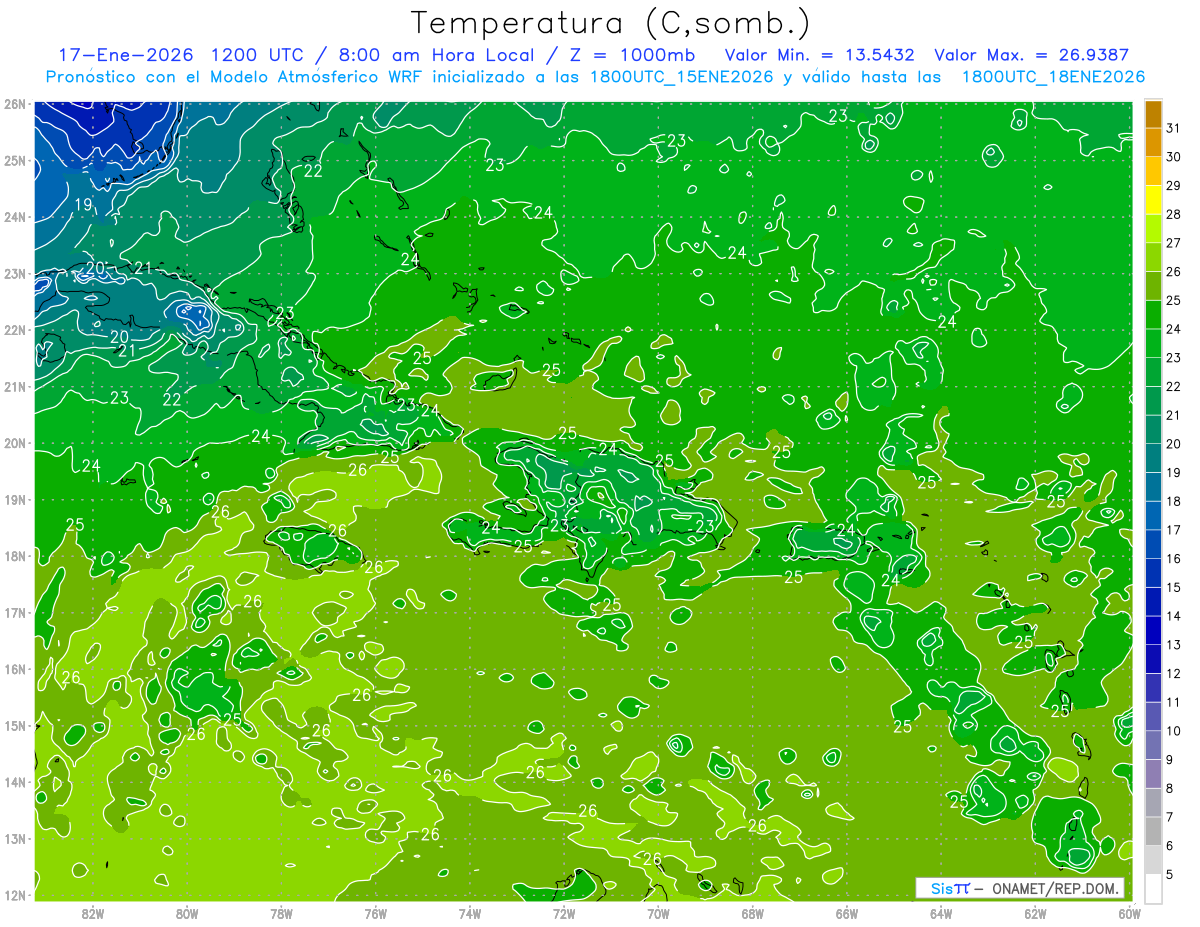Click latitude axis label "25N"
The width and height of the screenshot is (1200, 927).
15,161
